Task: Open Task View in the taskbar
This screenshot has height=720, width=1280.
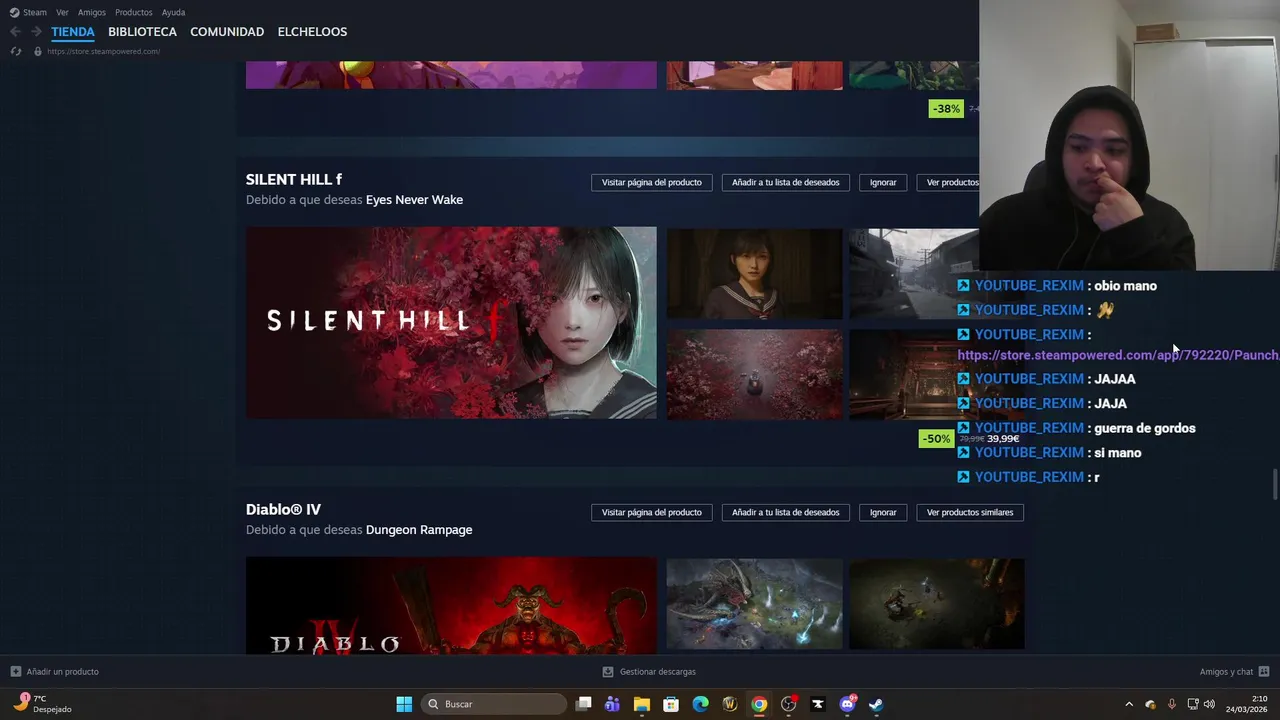Action: point(584,704)
